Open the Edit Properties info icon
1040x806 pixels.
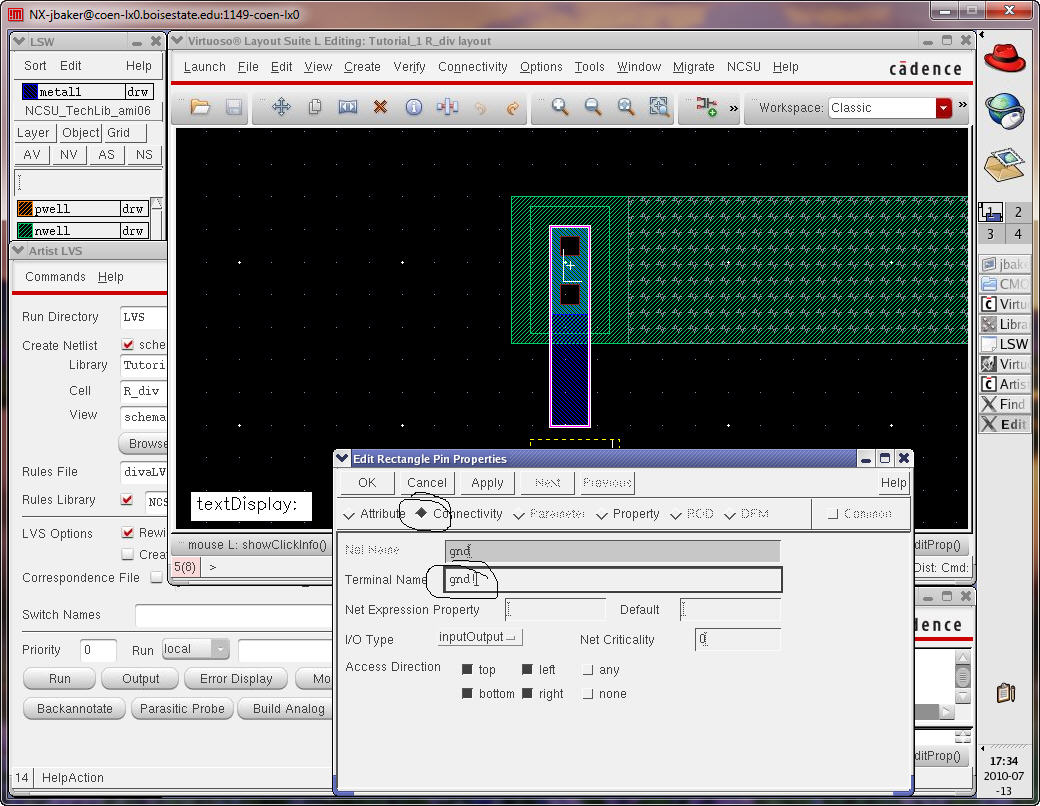click(x=413, y=108)
